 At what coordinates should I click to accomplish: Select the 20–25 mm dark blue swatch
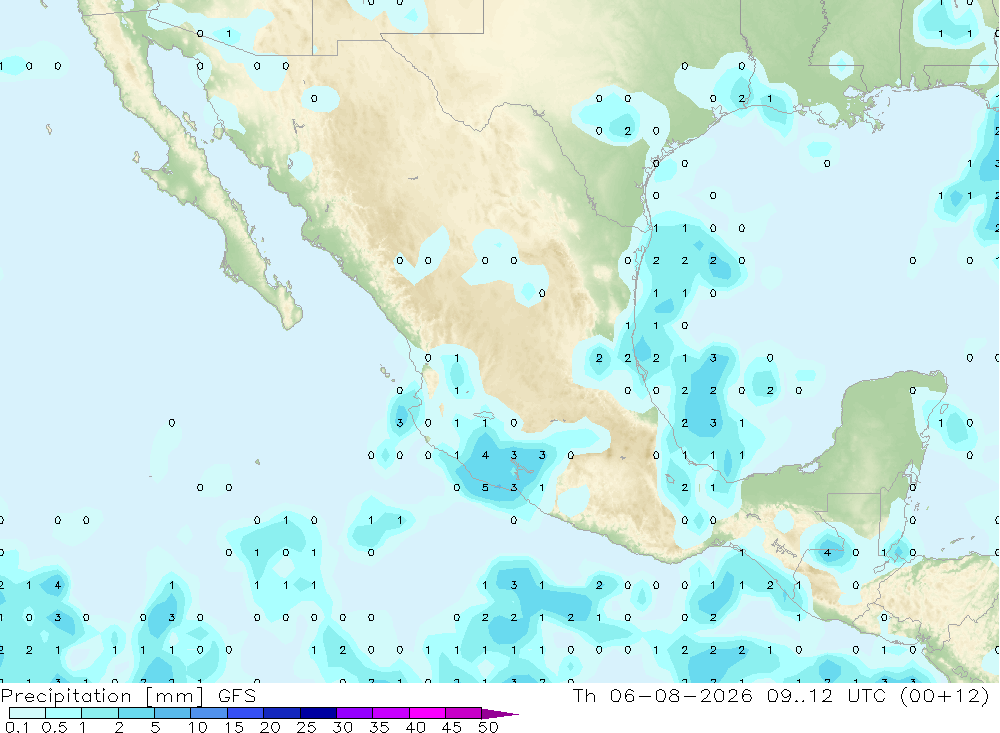click(x=281, y=713)
